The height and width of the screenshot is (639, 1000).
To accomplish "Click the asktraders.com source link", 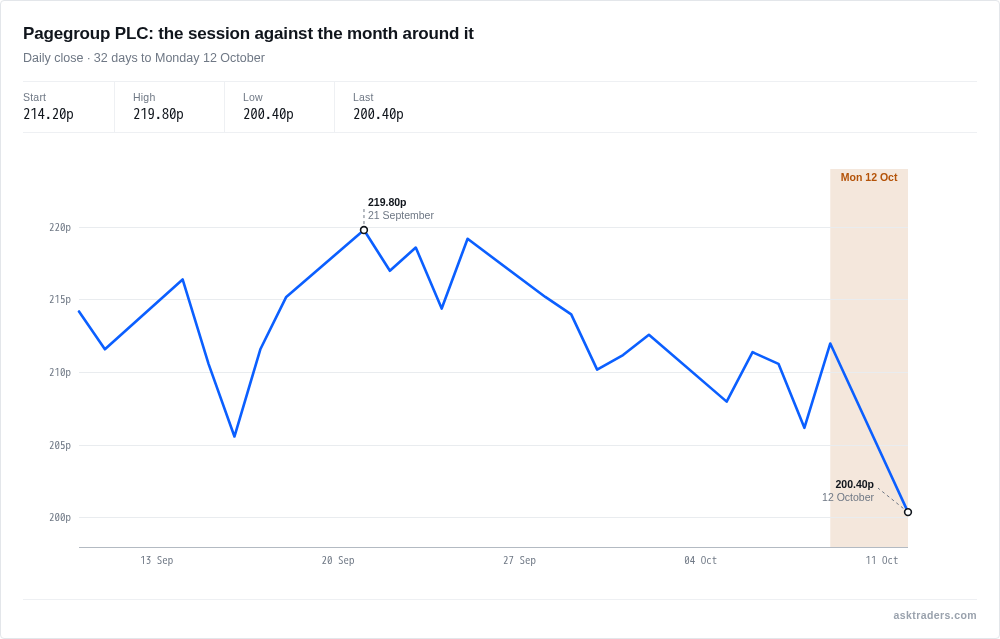I will [x=934, y=615].
